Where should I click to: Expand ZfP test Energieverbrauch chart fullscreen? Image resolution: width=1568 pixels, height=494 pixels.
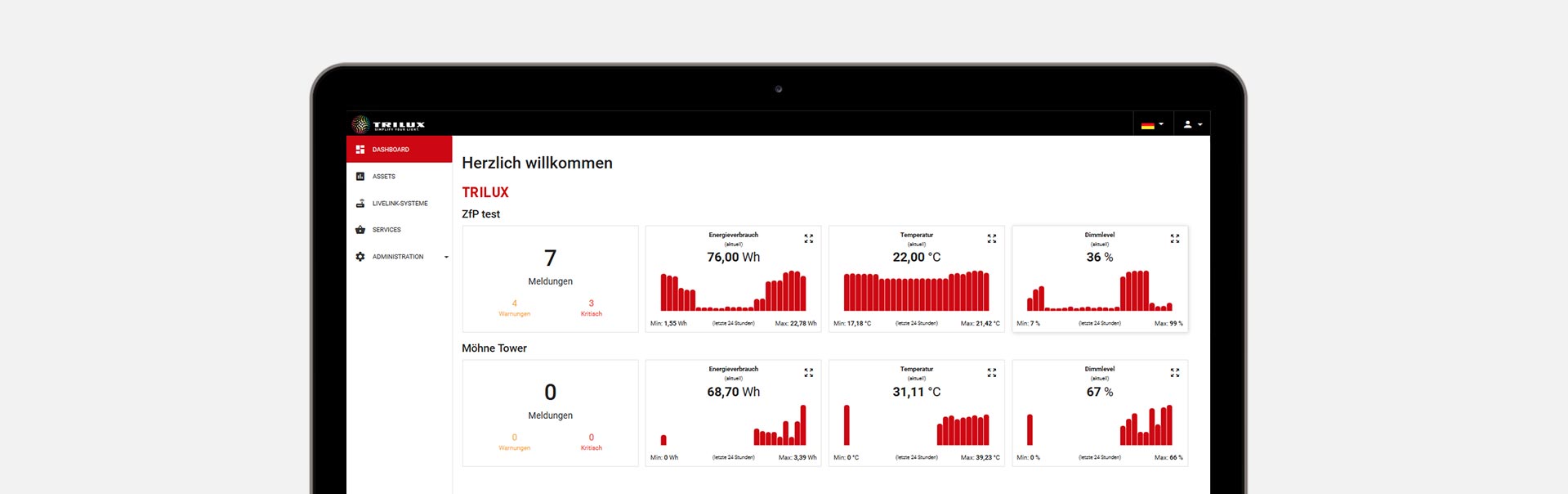point(808,239)
